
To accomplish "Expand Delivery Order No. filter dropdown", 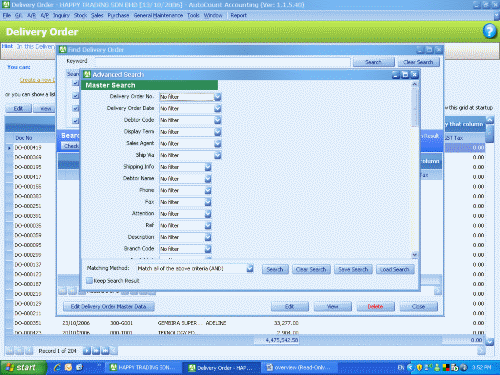I will 218,97.
